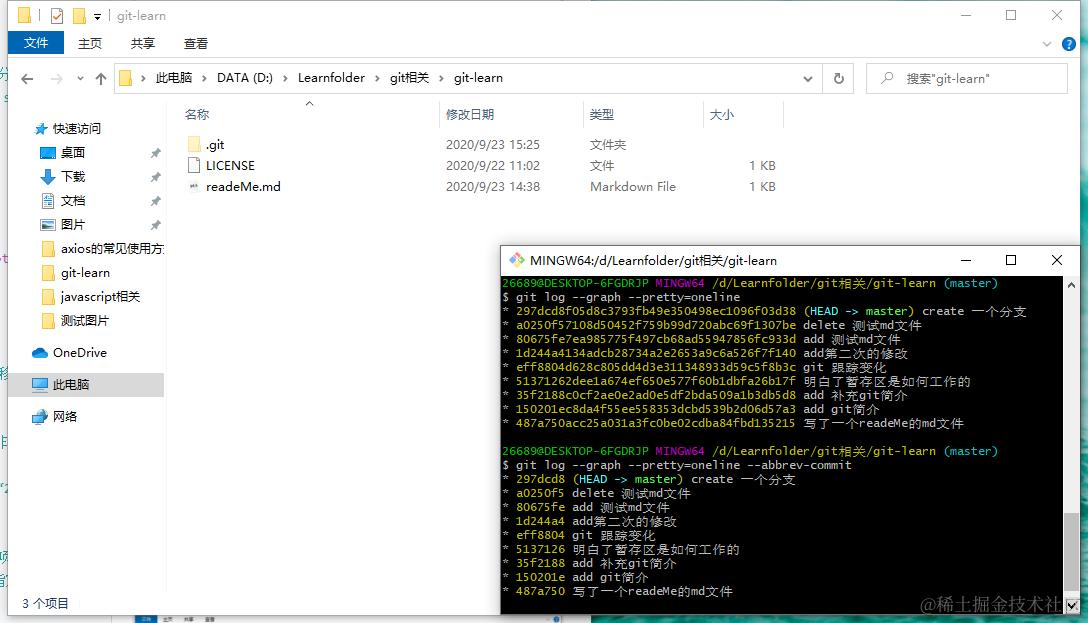1088x623 pixels.
Task: Click modified date 2020/9/23 15:25
Action: tap(493, 144)
